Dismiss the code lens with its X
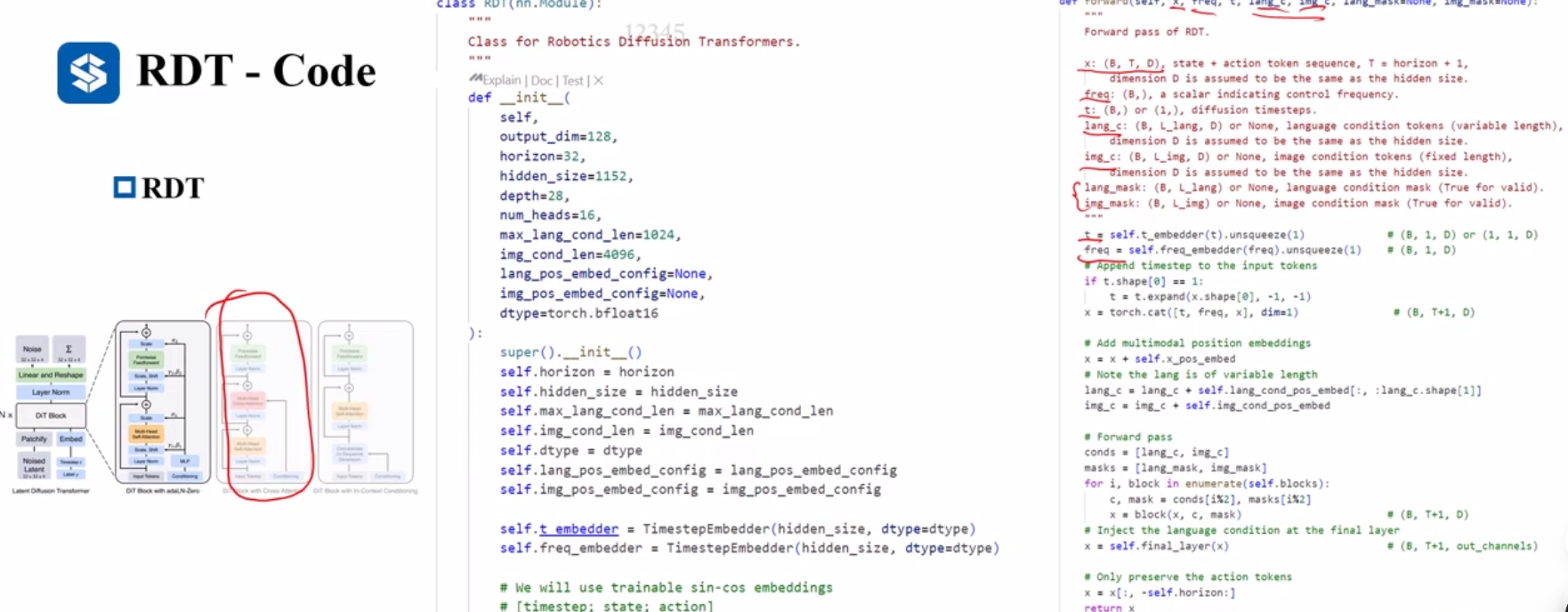 tap(598, 80)
